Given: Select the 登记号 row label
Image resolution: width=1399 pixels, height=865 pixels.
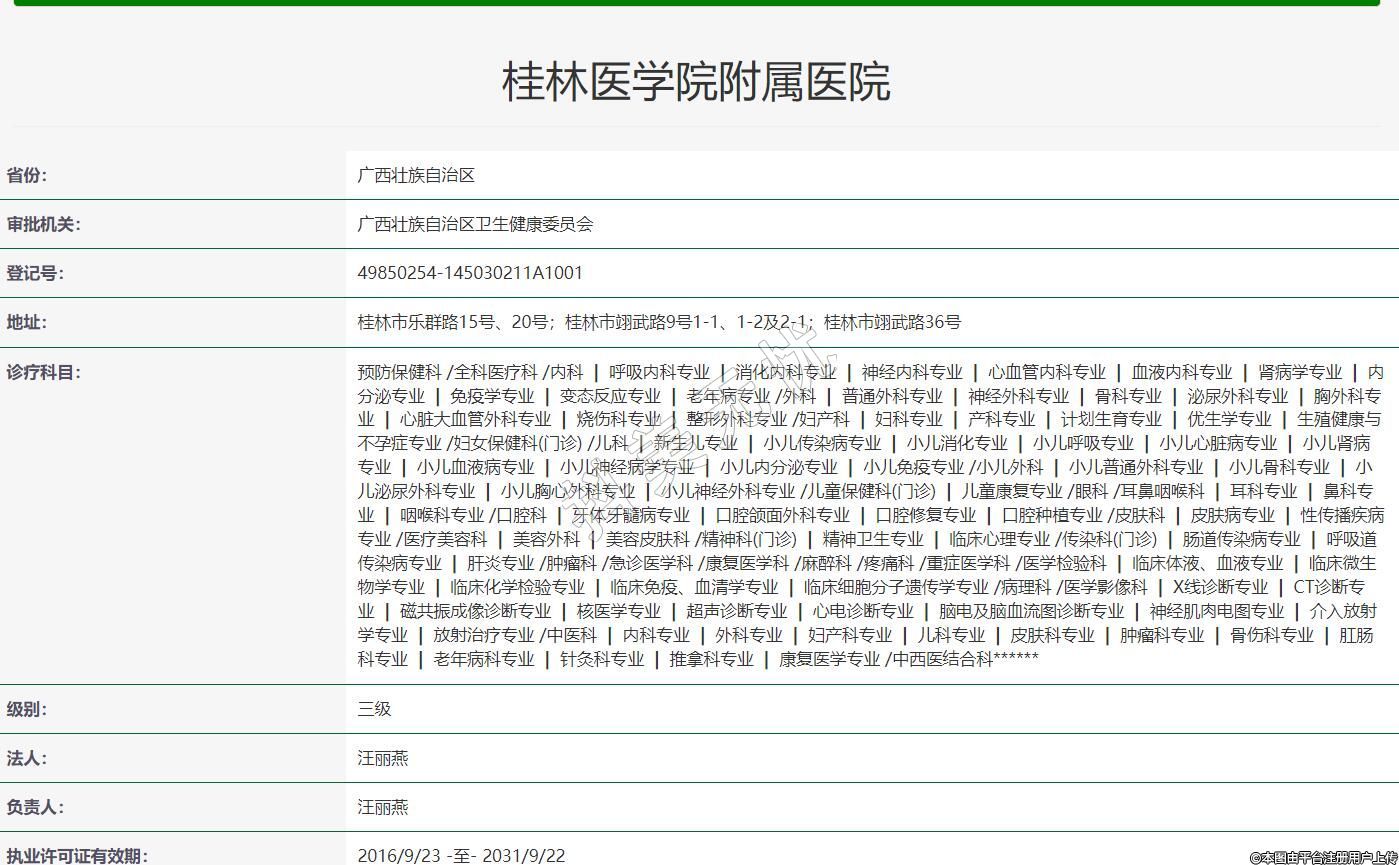Looking at the screenshot, I should coord(35,273).
